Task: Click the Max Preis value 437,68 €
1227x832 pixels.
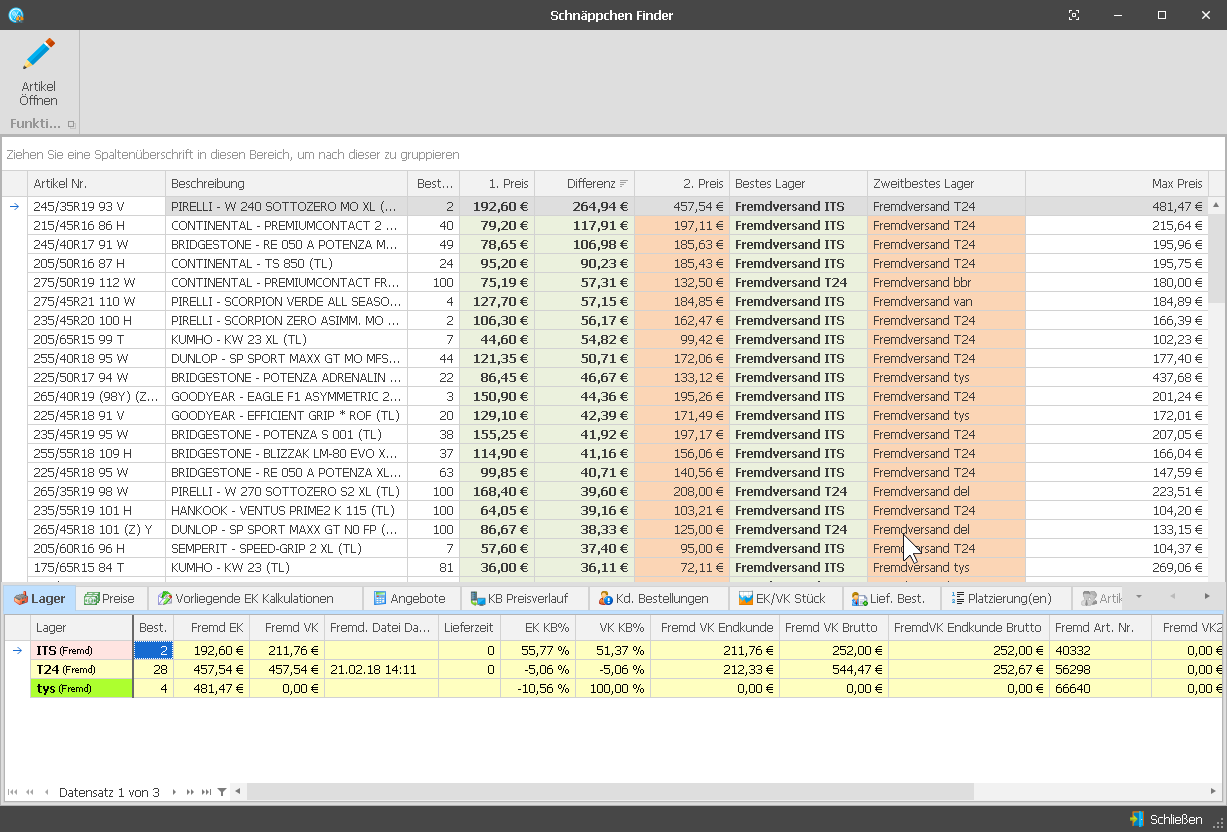Action: (1117, 378)
